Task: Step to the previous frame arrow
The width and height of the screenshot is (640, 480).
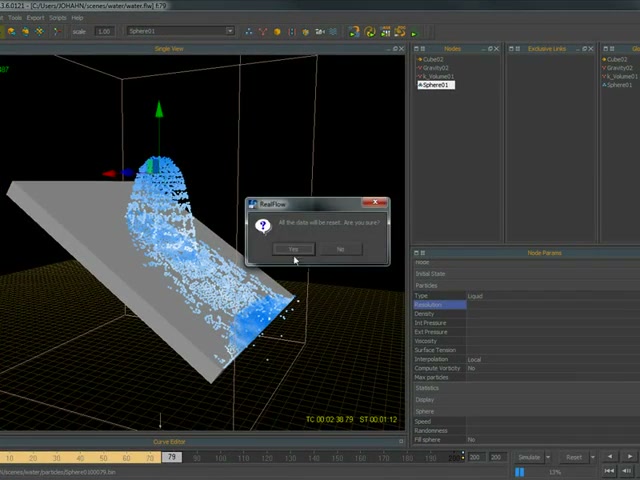Action: tap(610, 456)
